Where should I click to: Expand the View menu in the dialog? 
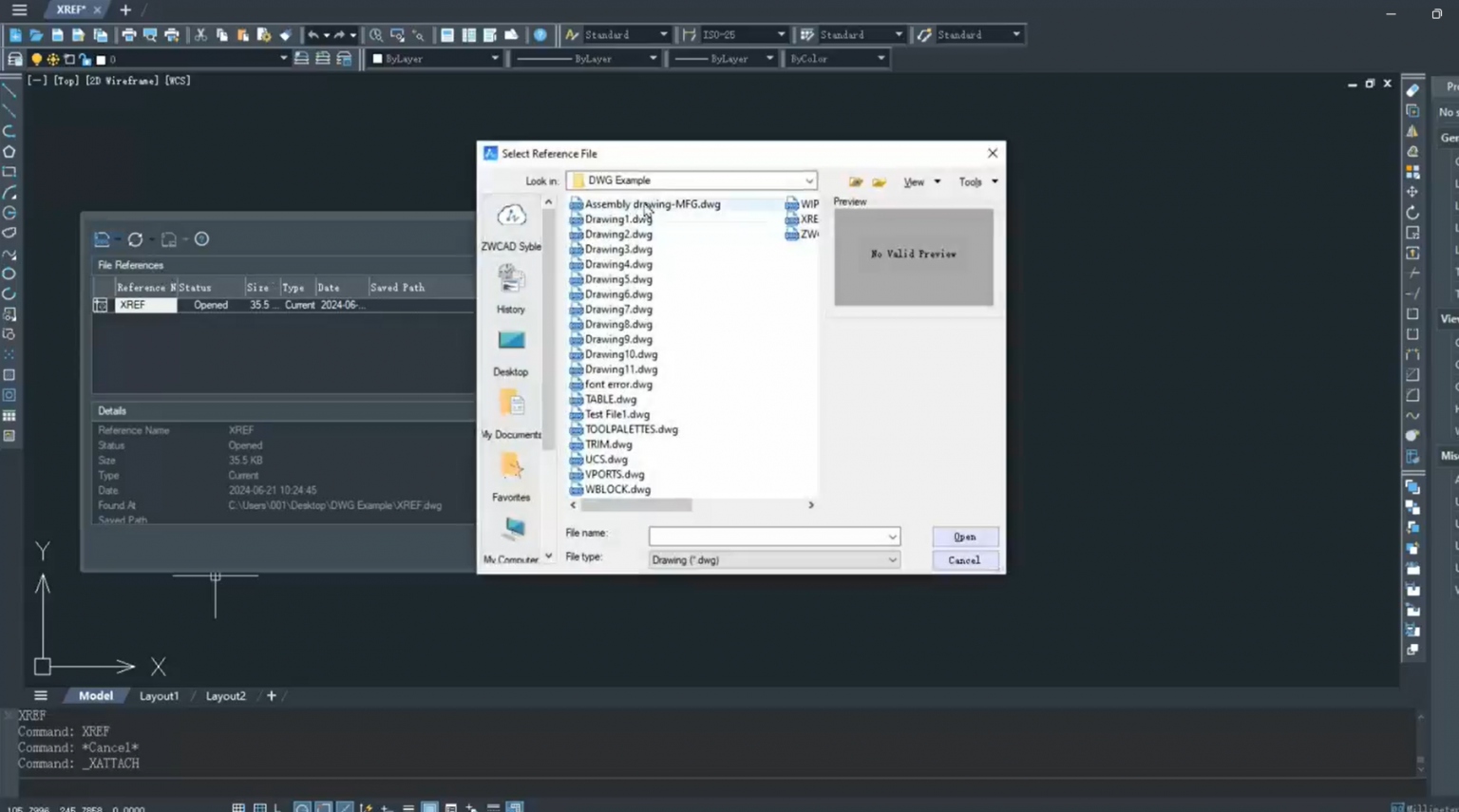coord(920,181)
